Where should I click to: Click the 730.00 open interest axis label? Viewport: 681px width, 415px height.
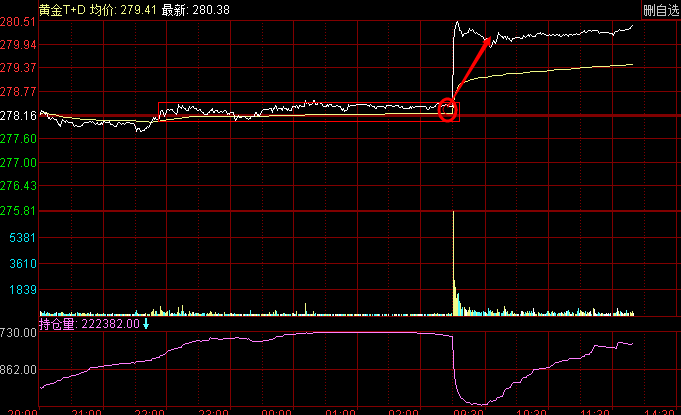click(19, 334)
